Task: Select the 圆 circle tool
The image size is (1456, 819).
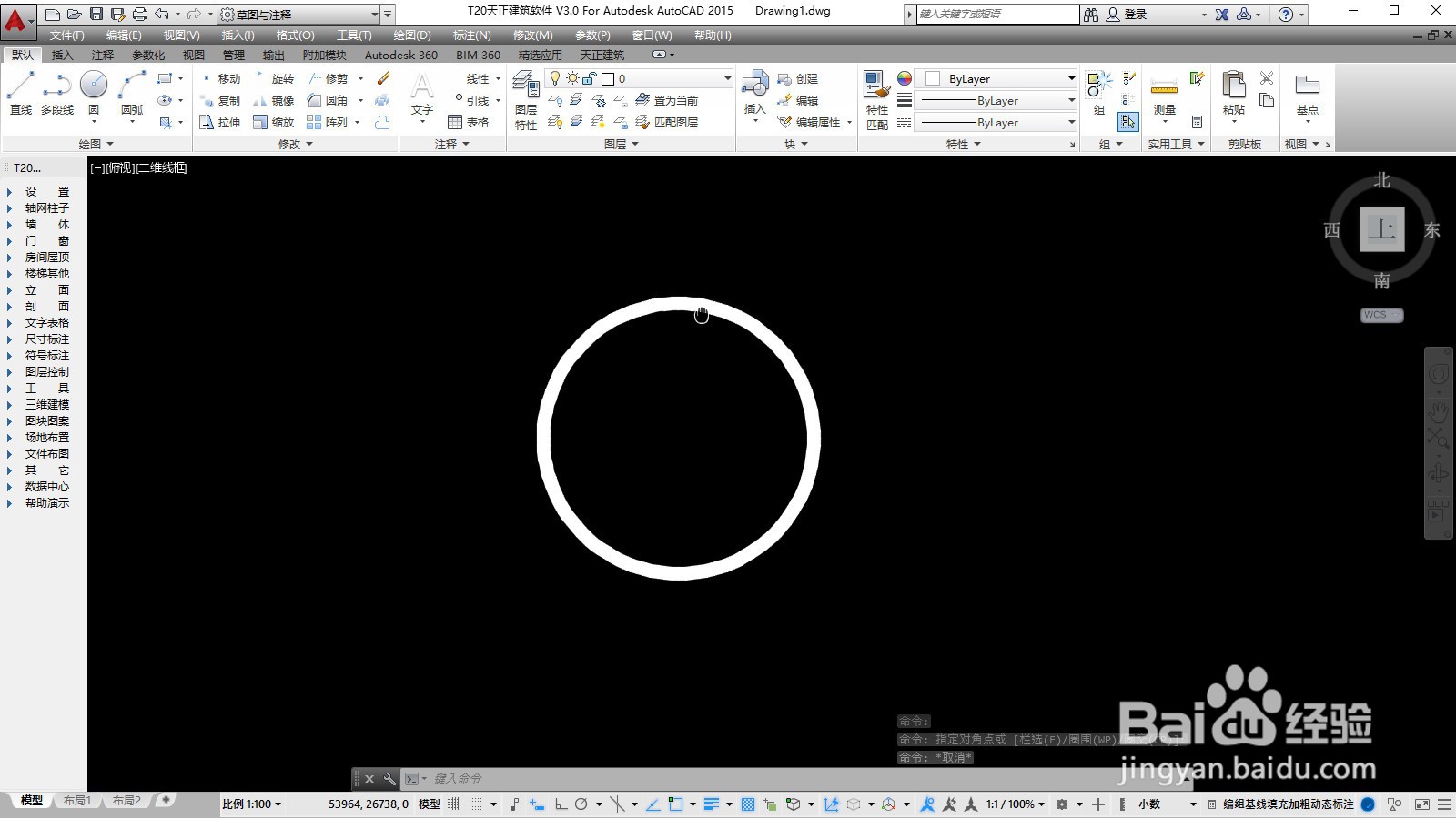Action: tap(94, 93)
